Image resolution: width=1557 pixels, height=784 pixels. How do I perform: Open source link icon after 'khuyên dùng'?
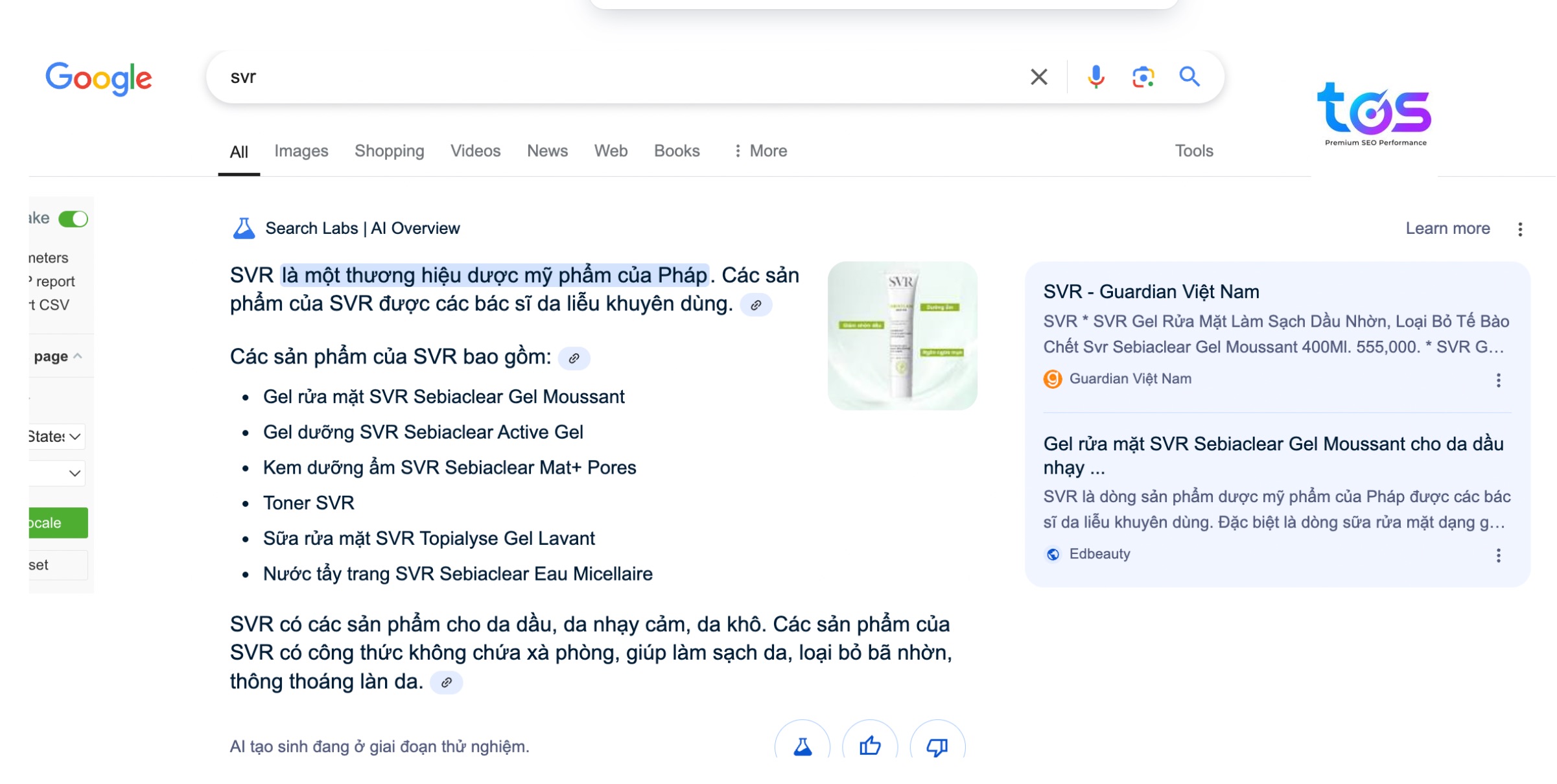click(x=756, y=305)
